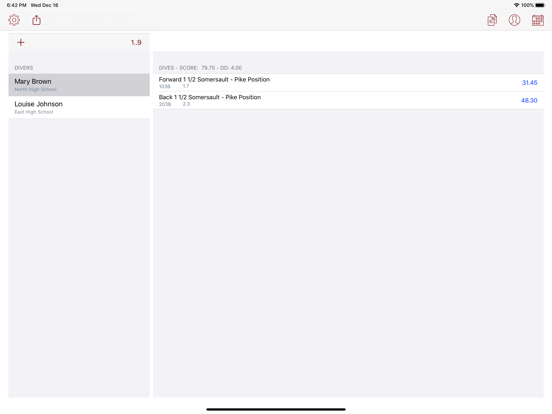Screen dimensions: 552x414
Task: Open the diver profile icon
Action: (x=514, y=20)
